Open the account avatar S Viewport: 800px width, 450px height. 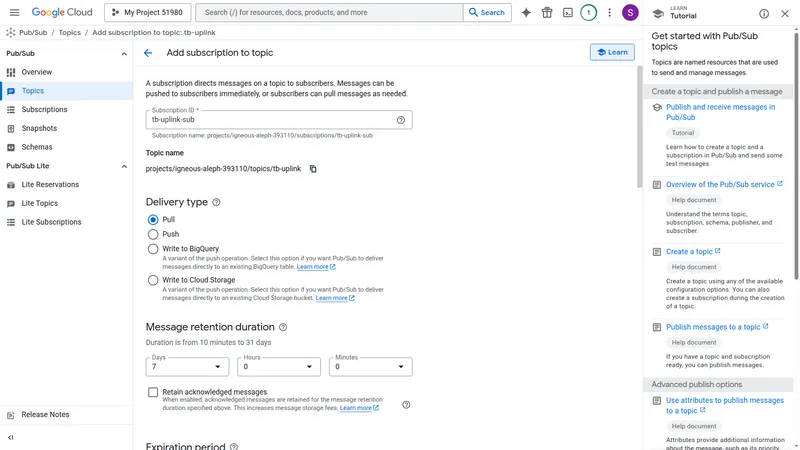[630, 13]
